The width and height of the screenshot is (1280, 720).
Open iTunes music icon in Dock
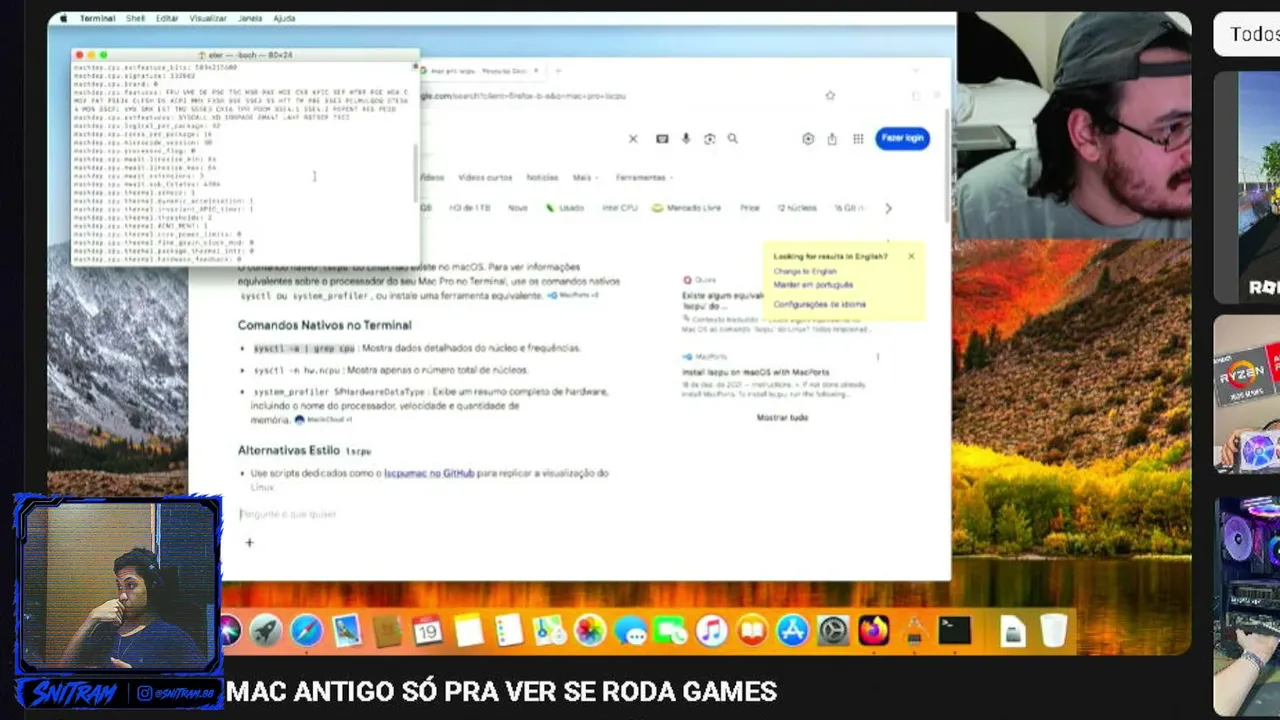[711, 631]
